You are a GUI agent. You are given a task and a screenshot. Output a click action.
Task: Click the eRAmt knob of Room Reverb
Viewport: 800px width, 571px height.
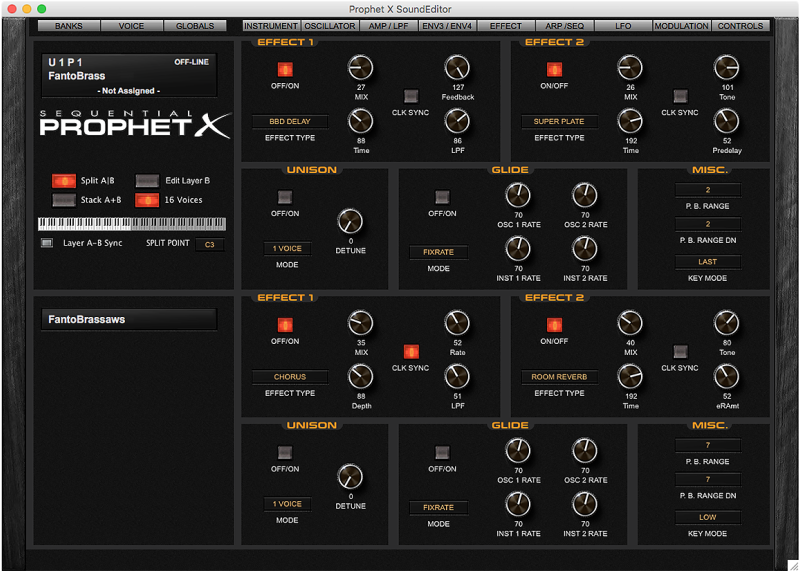(726, 376)
